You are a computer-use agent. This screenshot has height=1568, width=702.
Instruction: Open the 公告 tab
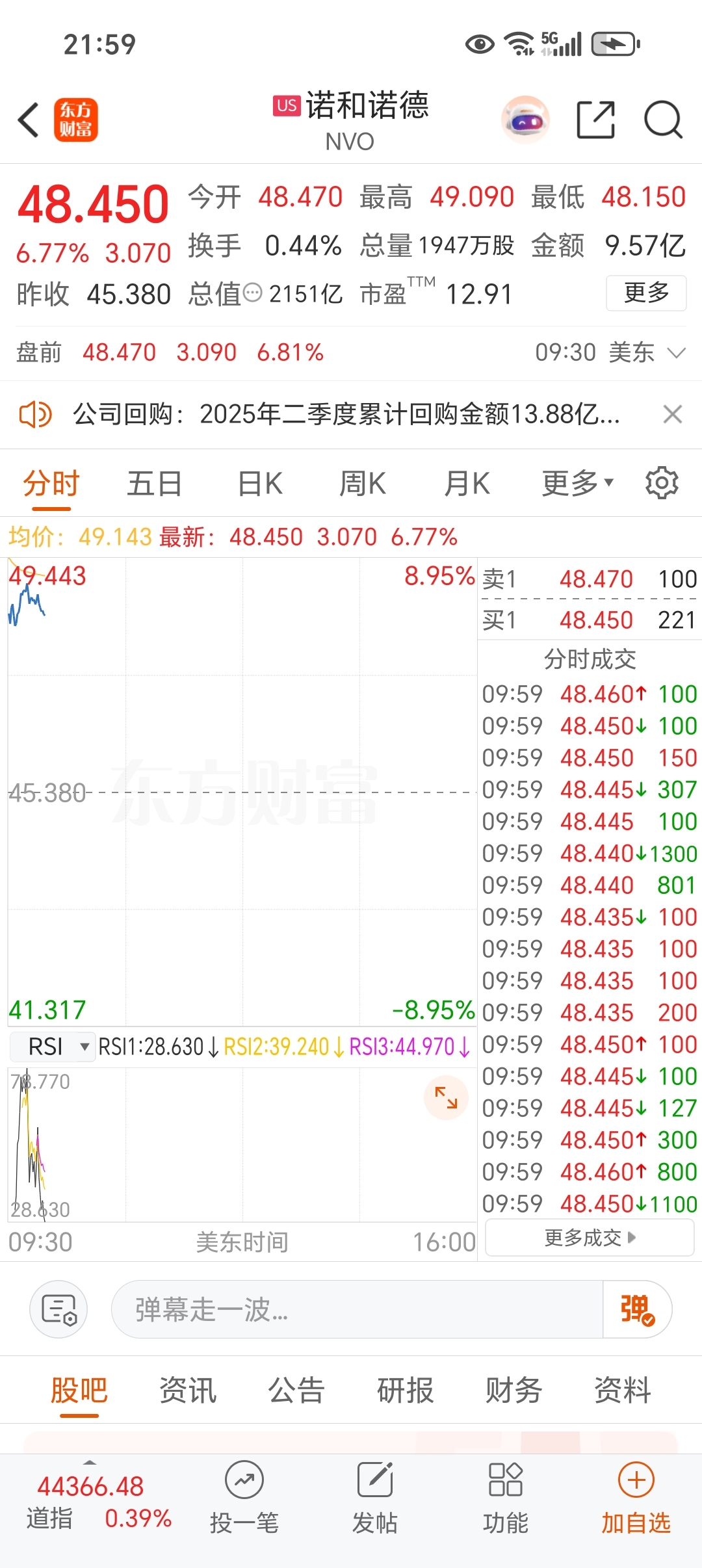pyautogui.click(x=296, y=1391)
